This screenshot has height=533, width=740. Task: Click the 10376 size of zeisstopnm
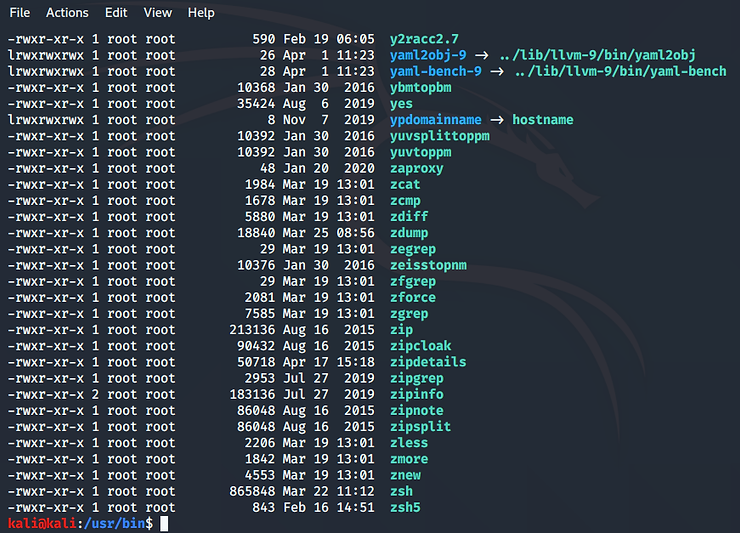(x=256, y=265)
